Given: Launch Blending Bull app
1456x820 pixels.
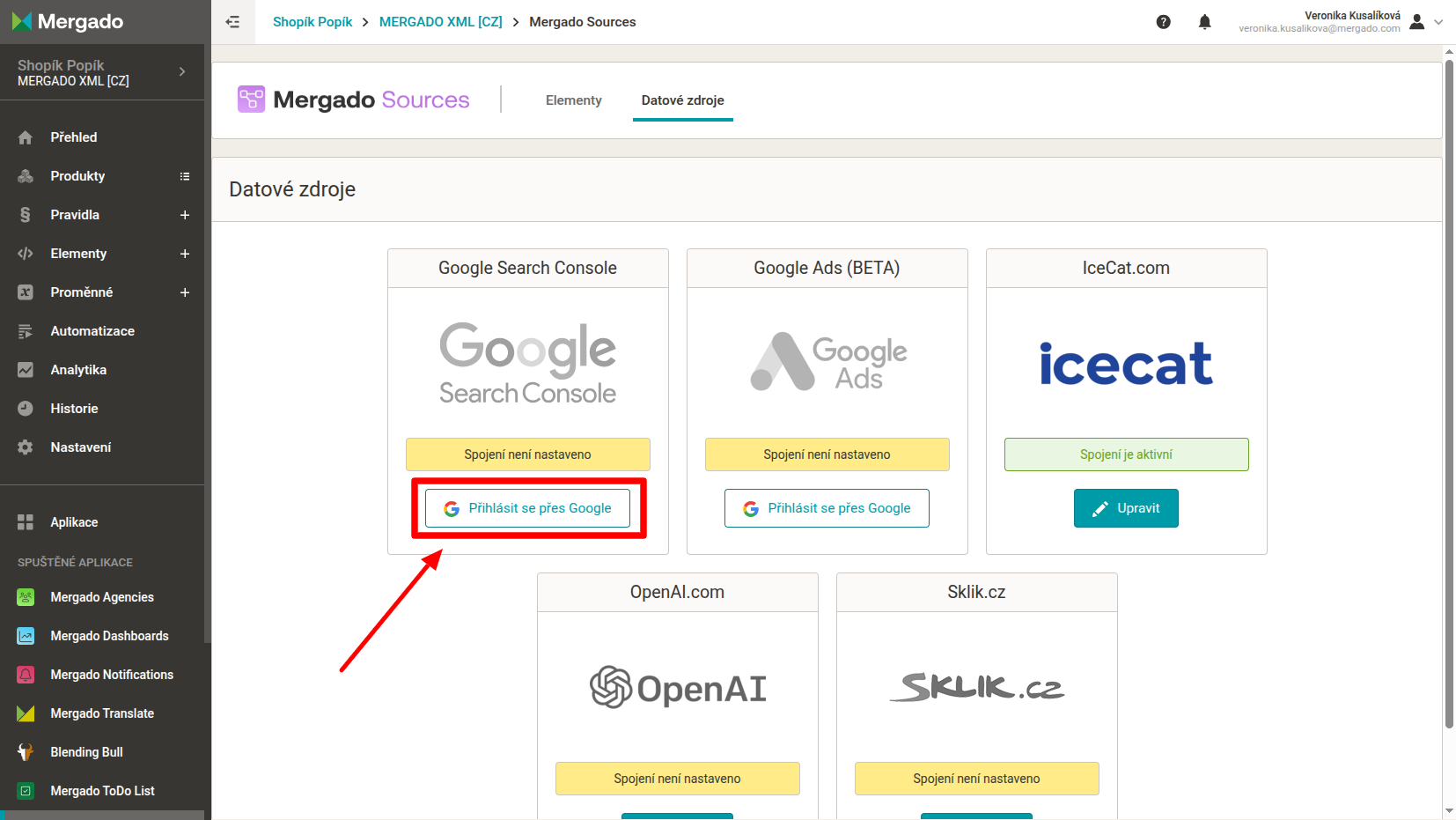Looking at the screenshot, I should 86,752.
